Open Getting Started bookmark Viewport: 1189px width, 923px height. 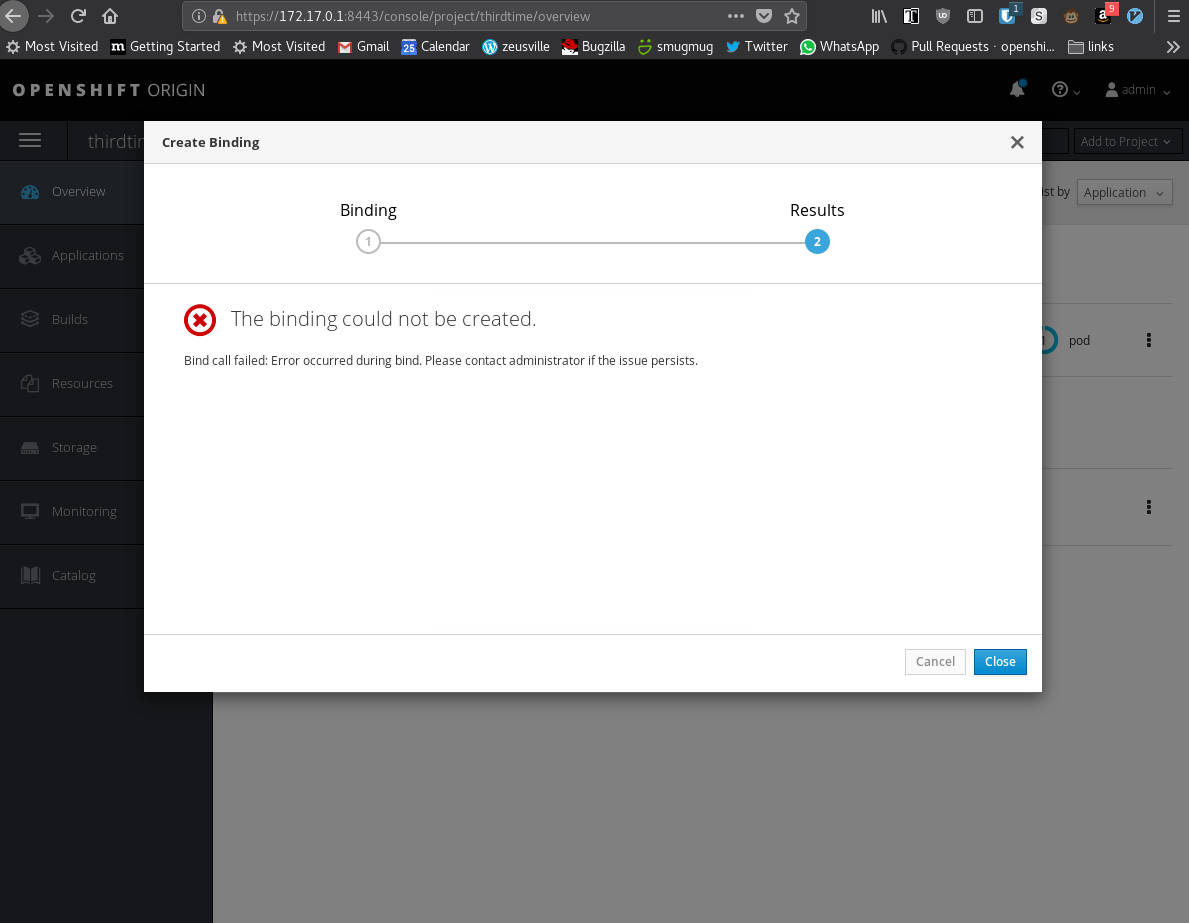(x=165, y=47)
